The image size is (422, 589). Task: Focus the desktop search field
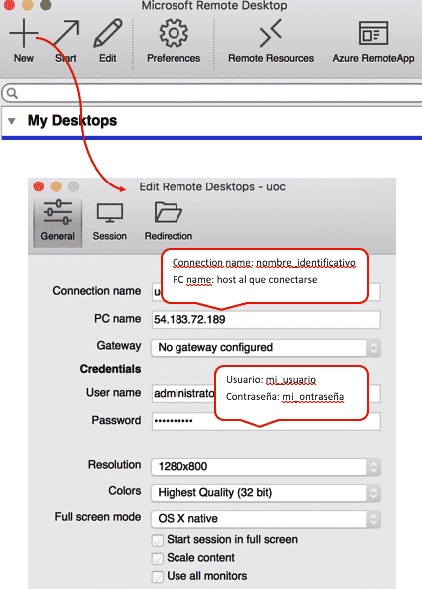[212, 93]
